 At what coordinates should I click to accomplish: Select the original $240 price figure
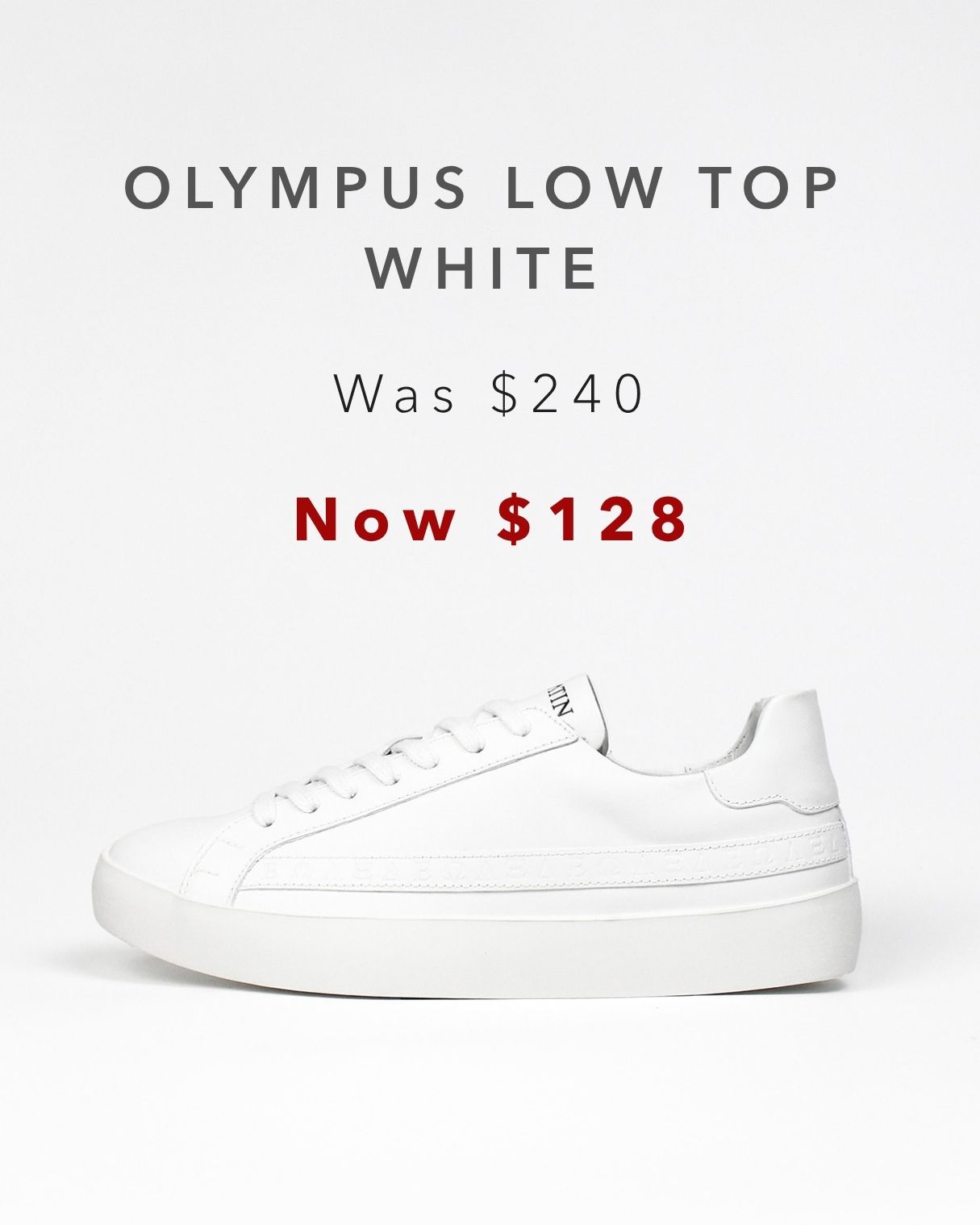[568, 394]
